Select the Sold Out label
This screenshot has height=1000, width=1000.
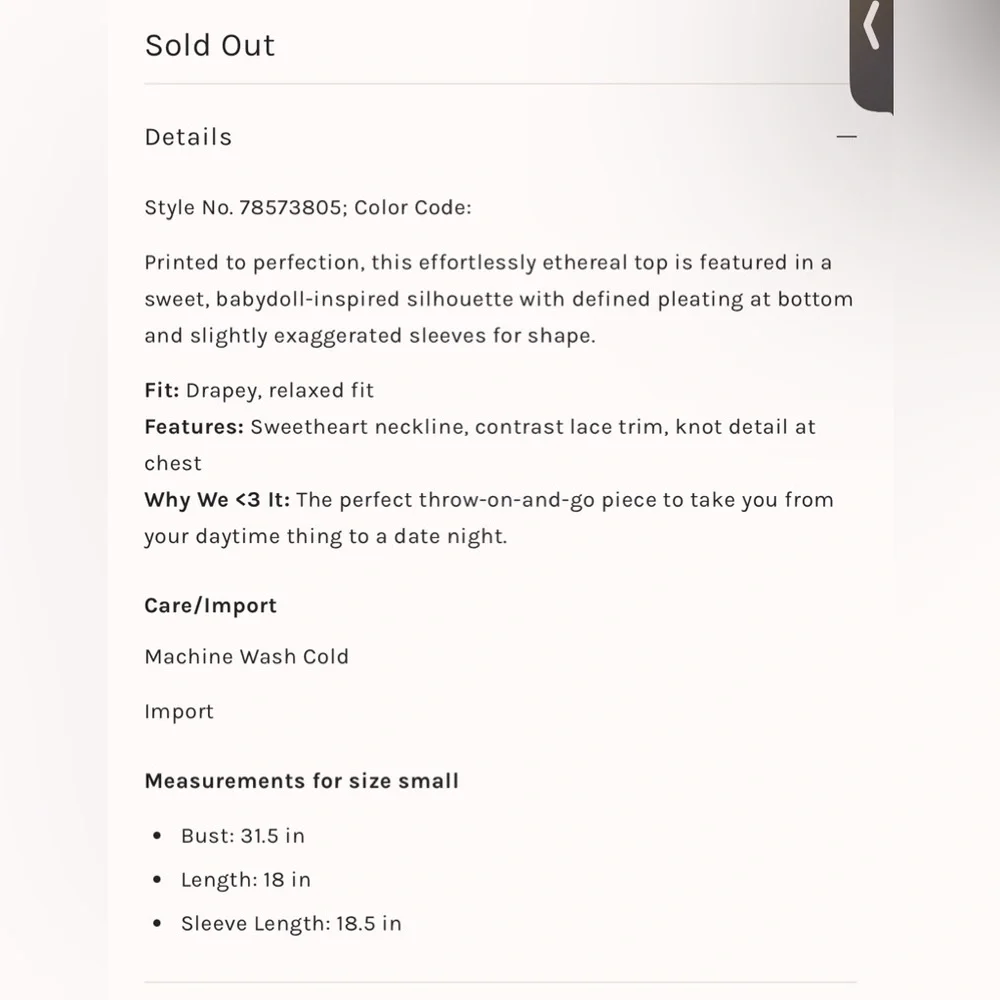(210, 45)
